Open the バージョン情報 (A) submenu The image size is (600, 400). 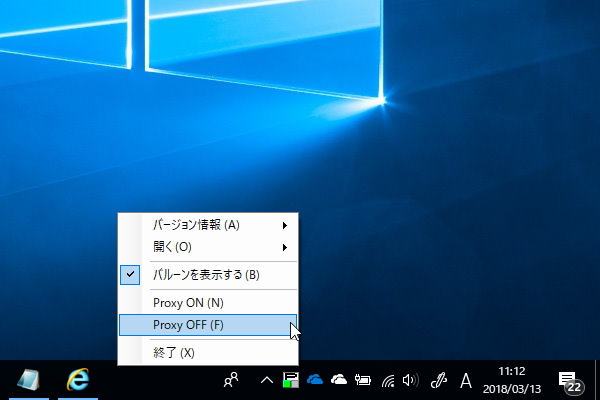click(208, 225)
